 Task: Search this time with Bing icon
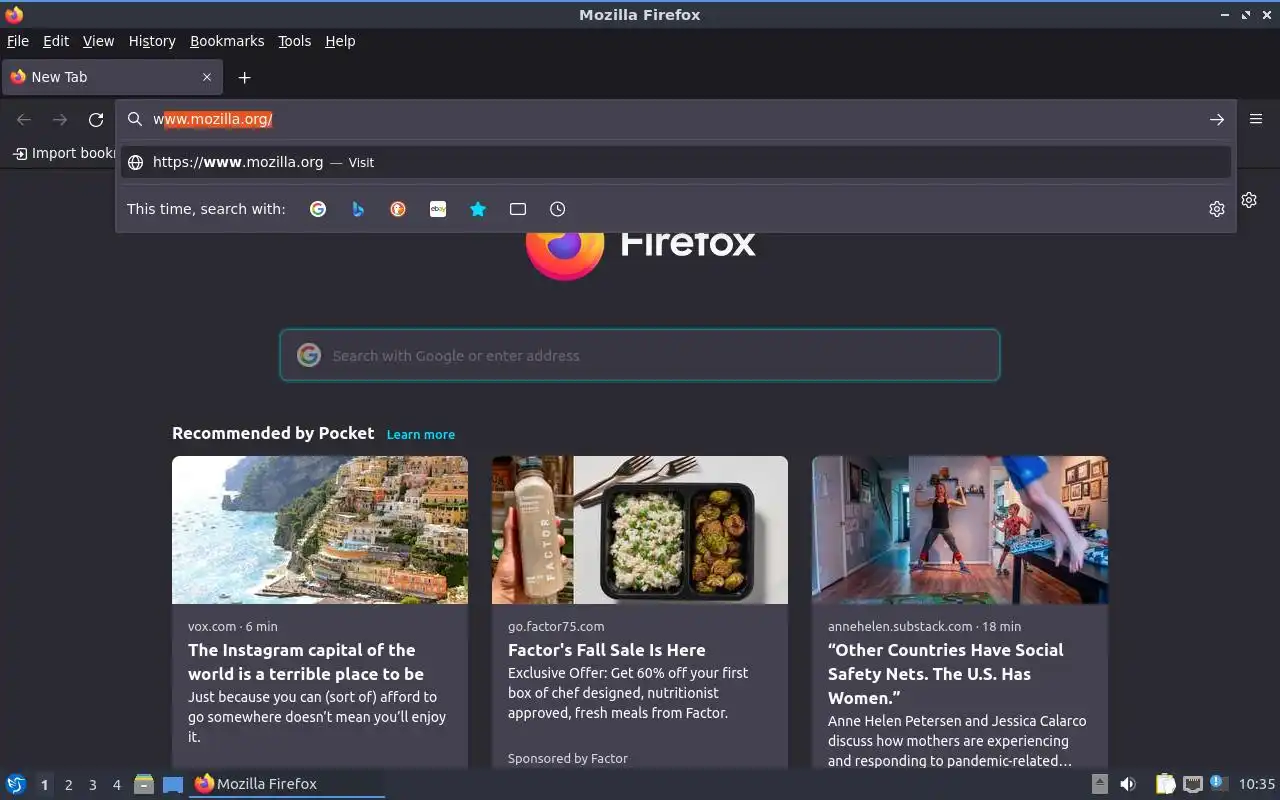click(358, 209)
